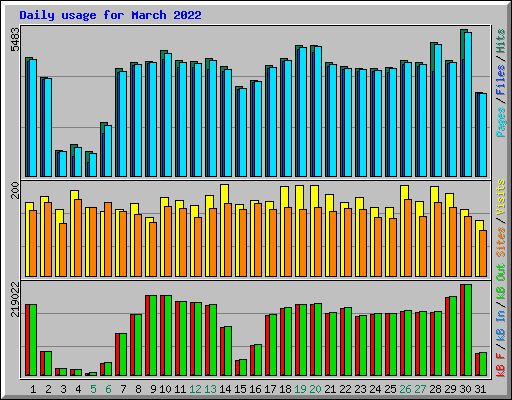
Task: Click day label 2 on the x-axis
Action: (x=48, y=389)
